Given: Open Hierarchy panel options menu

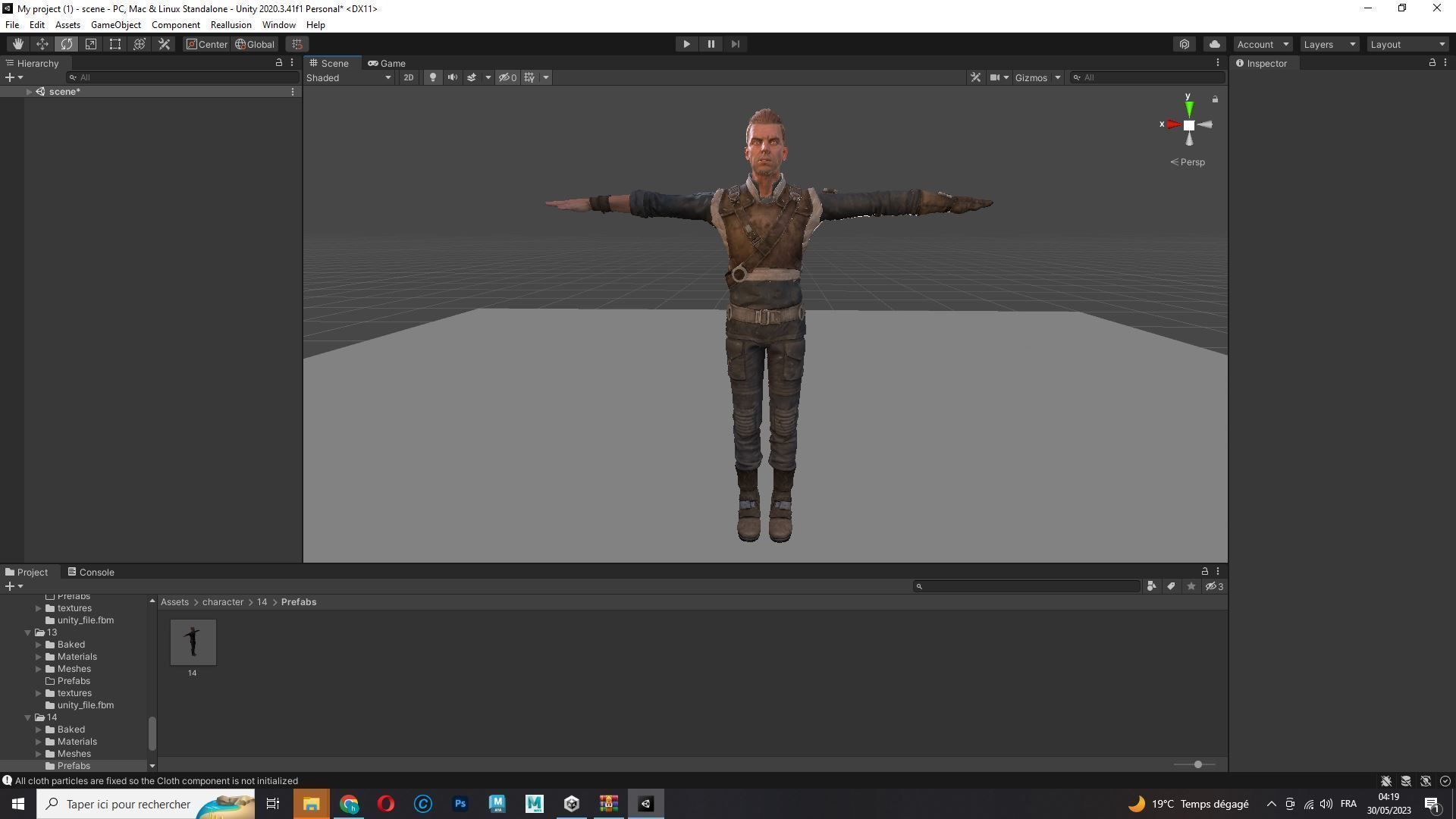Looking at the screenshot, I should [292, 63].
